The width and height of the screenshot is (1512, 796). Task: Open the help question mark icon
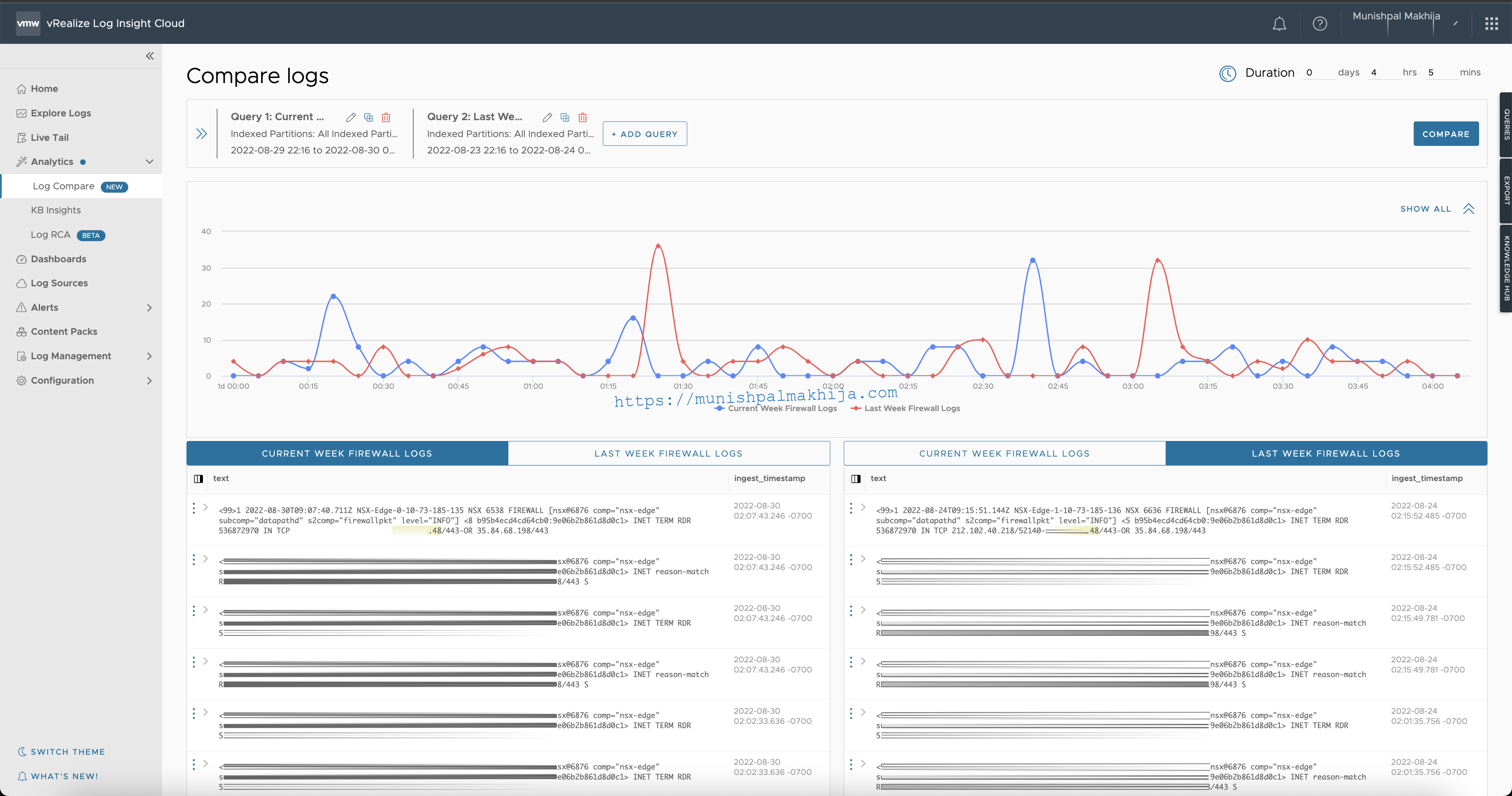point(1320,24)
